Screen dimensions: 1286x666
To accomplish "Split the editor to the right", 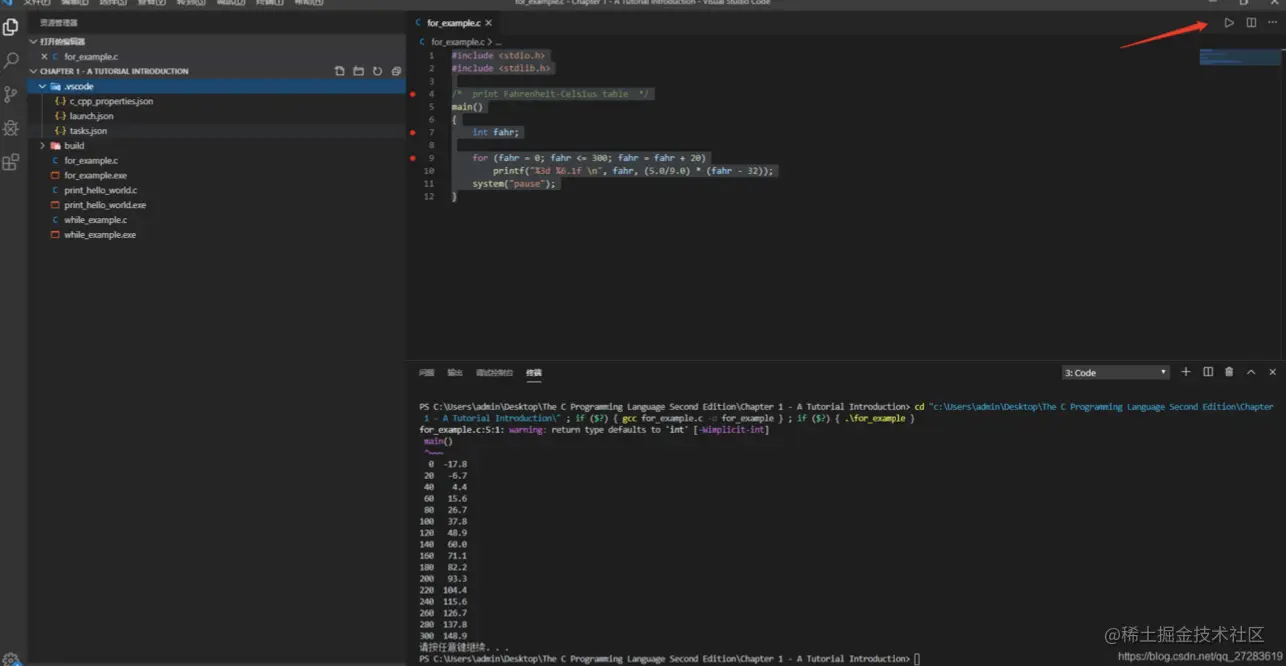I will click(1251, 23).
